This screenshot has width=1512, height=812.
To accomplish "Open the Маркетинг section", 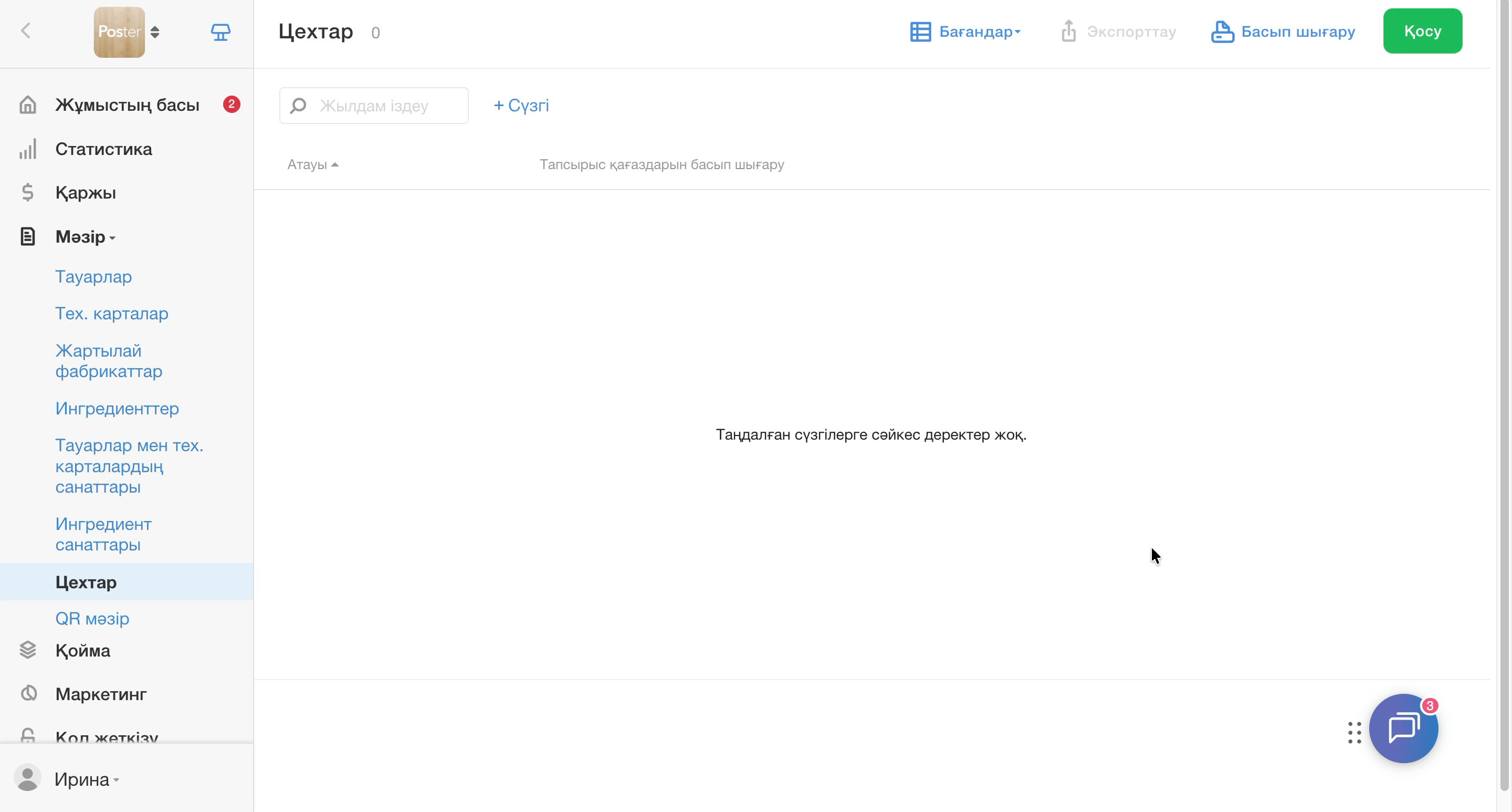I will 101,694.
